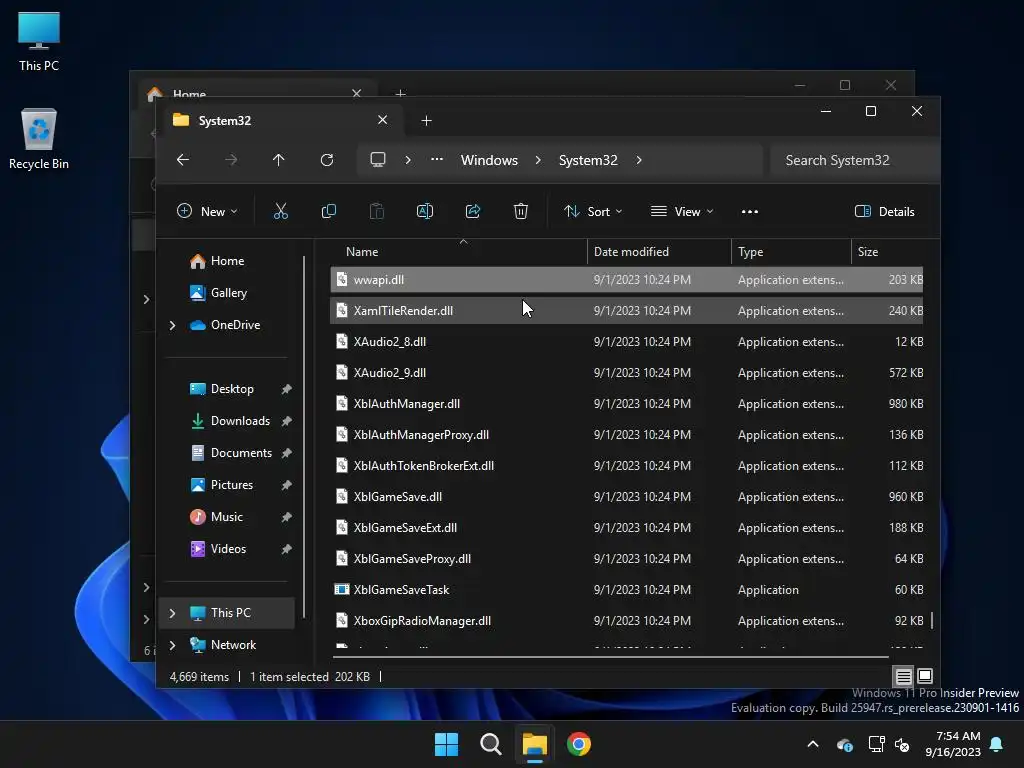
Task: Switch to details list view icon in status bar
Action: (x=903, y=677)
